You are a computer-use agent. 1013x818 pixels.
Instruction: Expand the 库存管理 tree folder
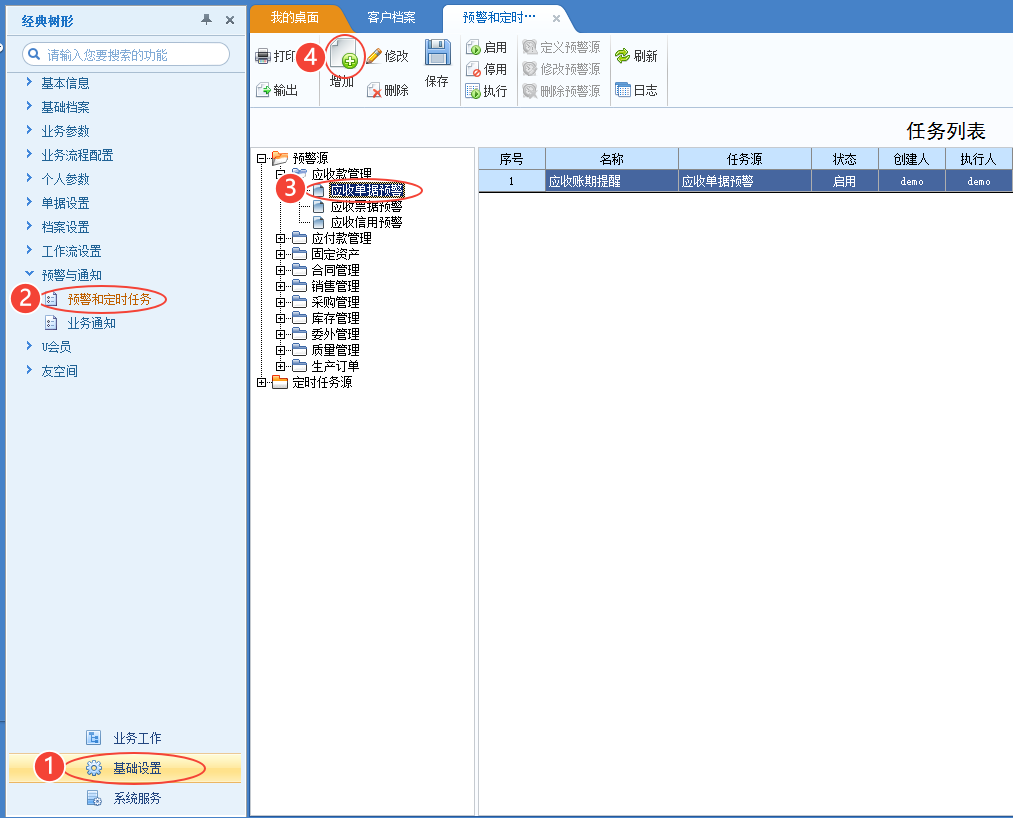280,318
